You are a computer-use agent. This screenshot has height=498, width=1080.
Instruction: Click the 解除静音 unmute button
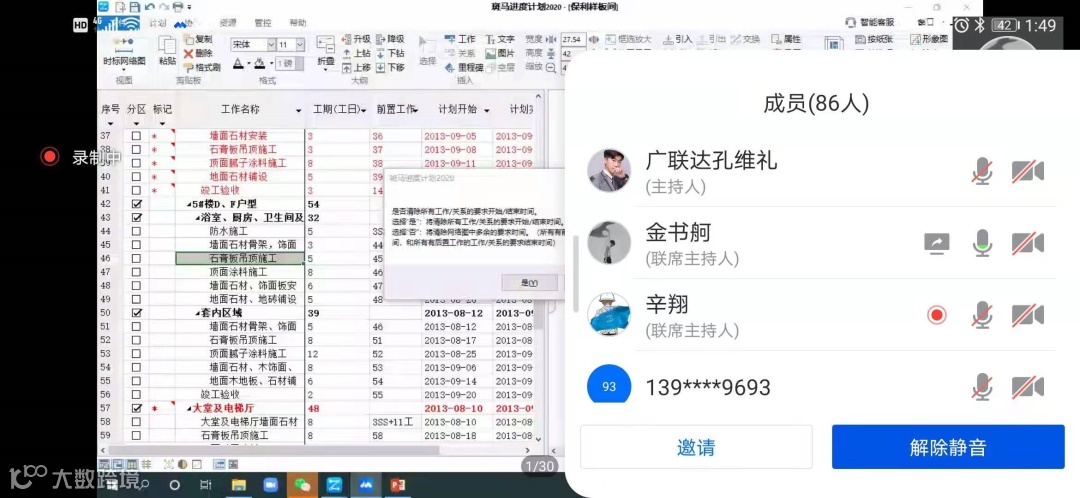948,447
